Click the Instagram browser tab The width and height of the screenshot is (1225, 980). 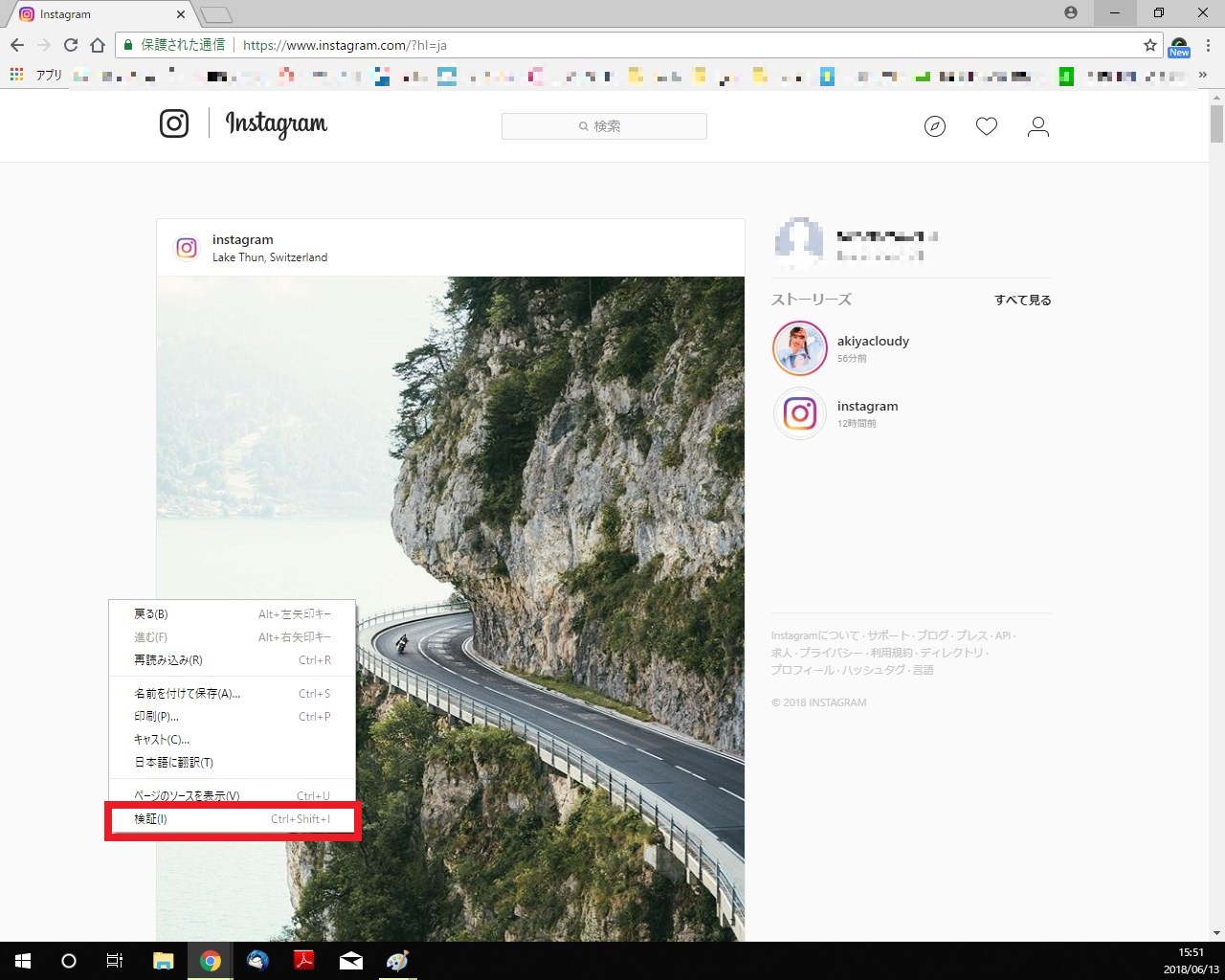(100, 14)
